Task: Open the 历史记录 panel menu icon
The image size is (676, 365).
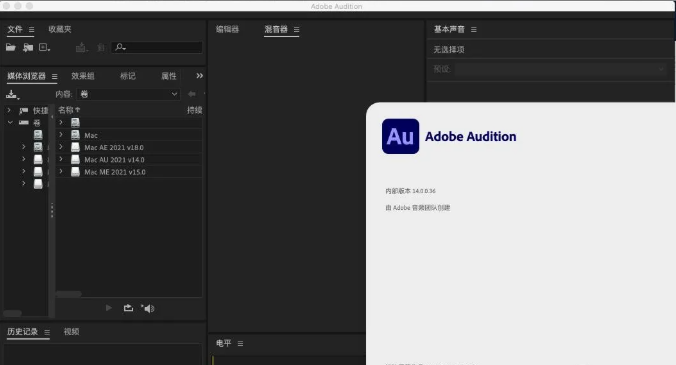Action: [x=47, y=332]
